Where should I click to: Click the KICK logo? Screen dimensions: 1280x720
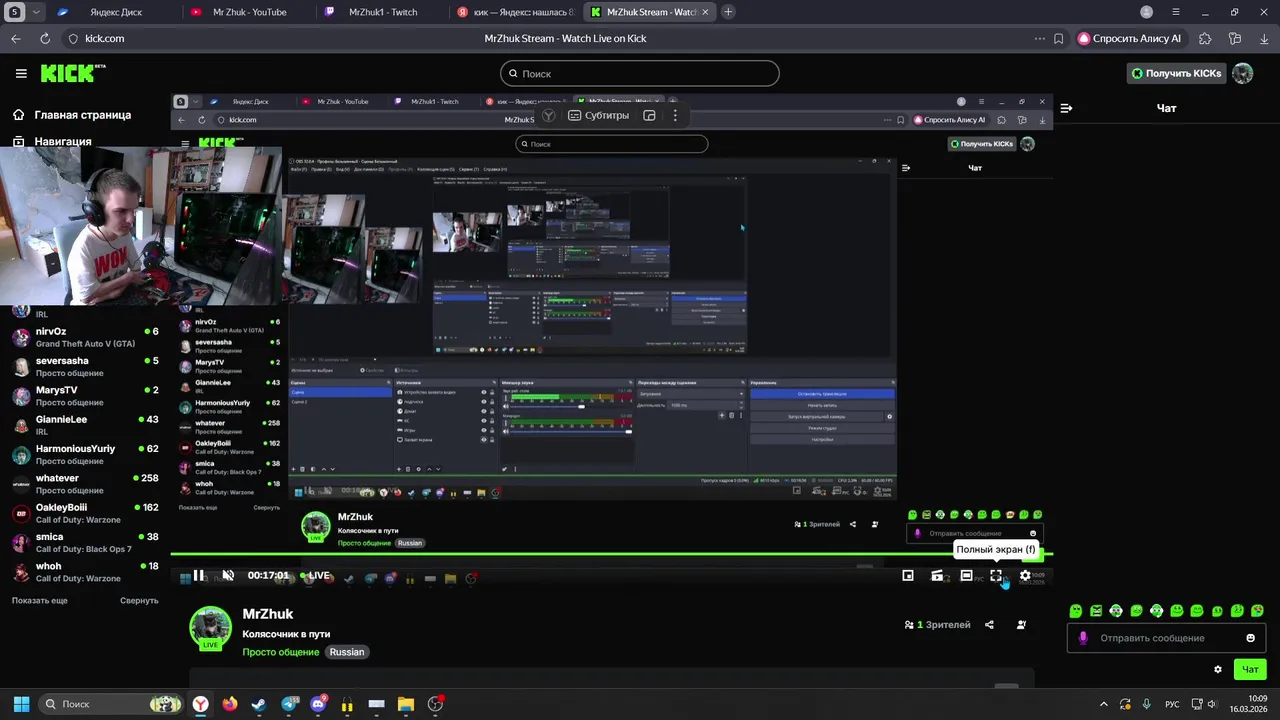tap(72, 73)
